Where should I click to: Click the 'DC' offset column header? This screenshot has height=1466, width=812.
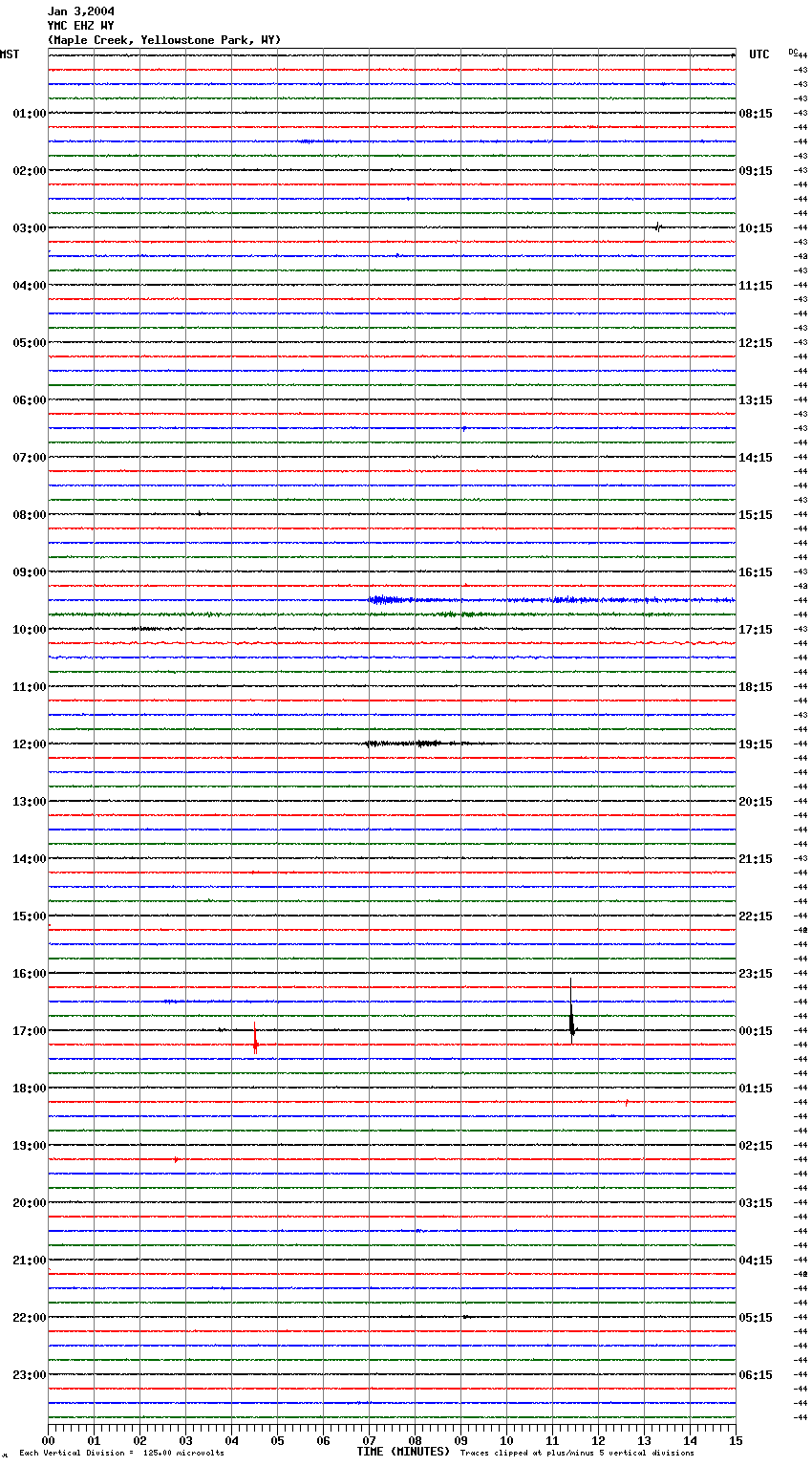793,52
